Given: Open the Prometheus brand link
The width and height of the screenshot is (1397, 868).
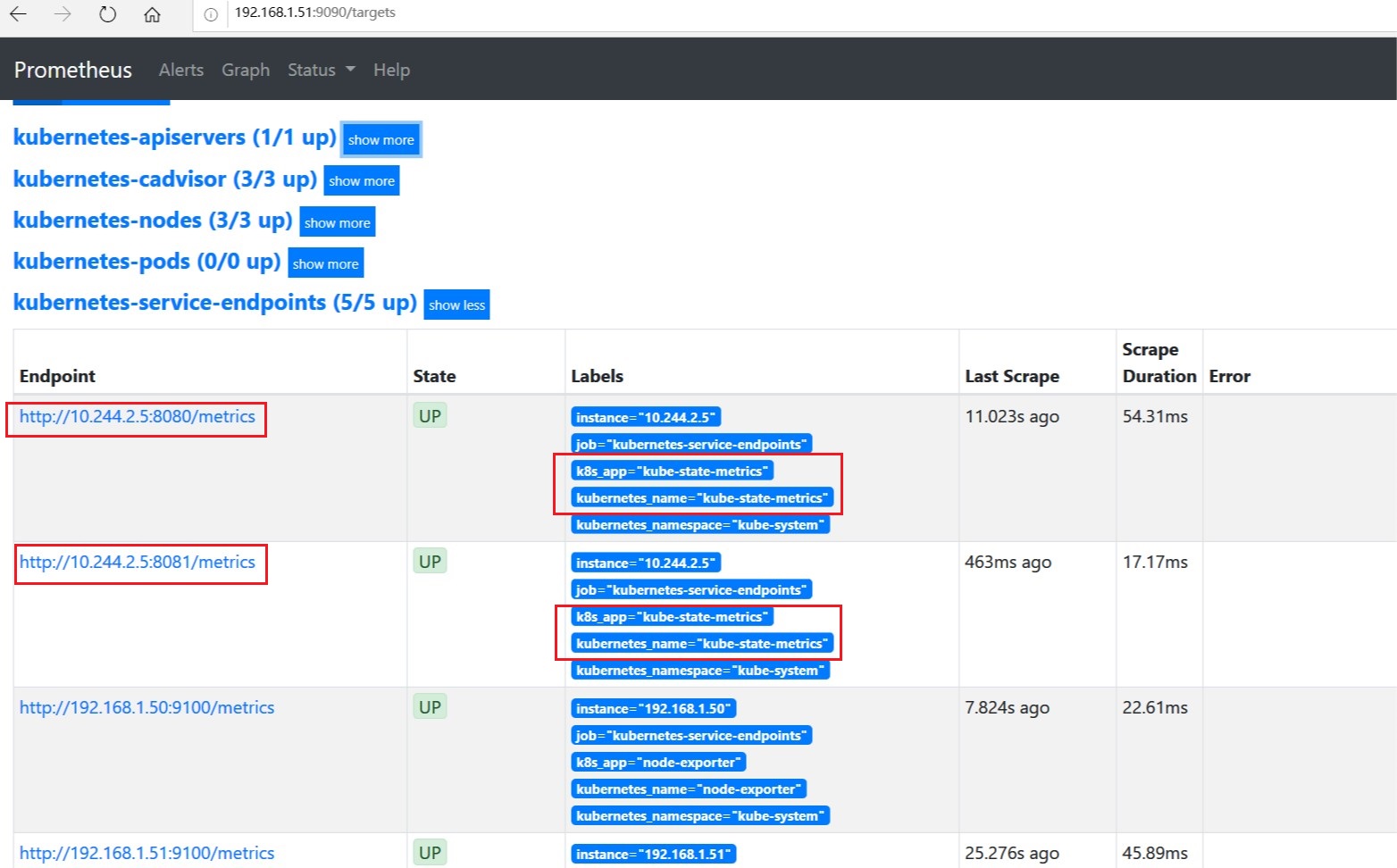Looking at the screenshot, I should point(73,70).
